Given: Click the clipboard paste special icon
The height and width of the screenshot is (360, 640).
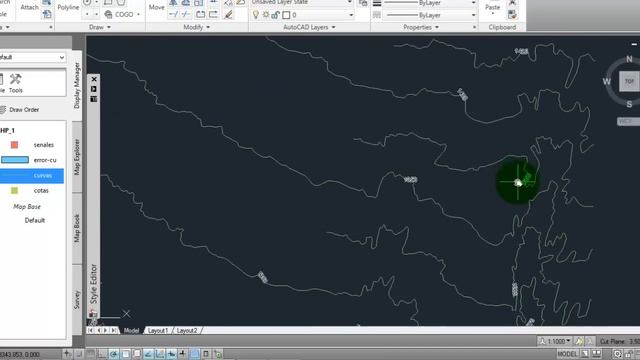Looking at the screenshot, I should coord(512,15).
